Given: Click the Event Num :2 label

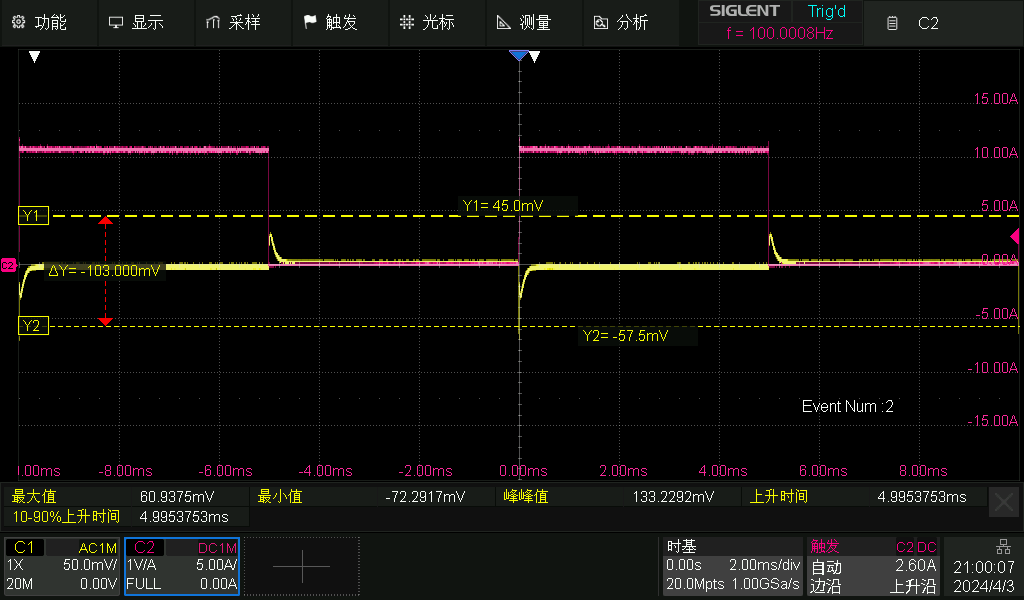Looking at the screenshot, I should pyautogui.click(x=847, y=407).
